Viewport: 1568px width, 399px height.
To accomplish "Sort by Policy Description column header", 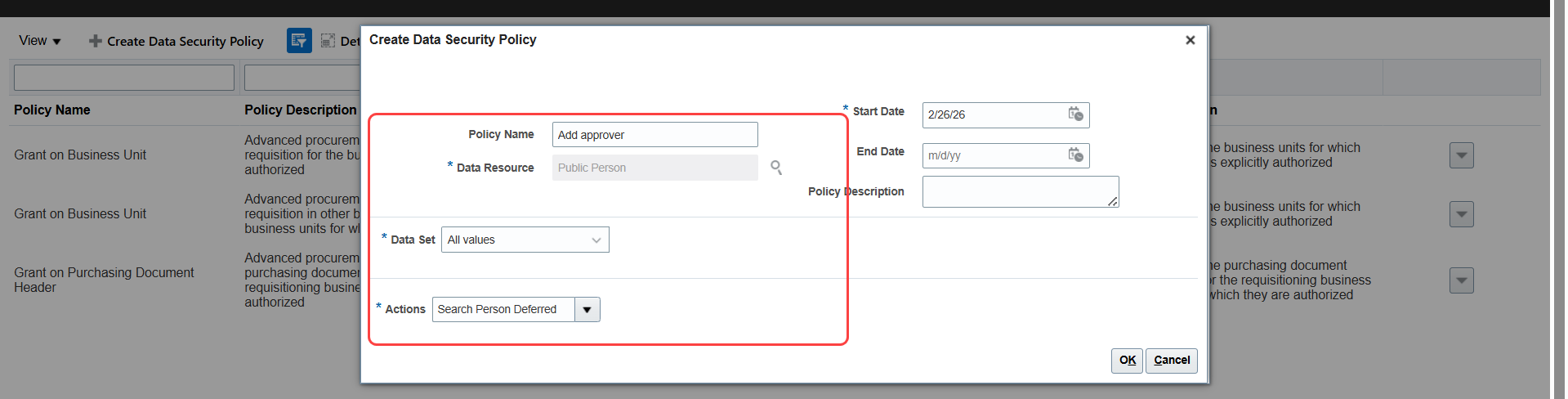I will click(301, 110).
